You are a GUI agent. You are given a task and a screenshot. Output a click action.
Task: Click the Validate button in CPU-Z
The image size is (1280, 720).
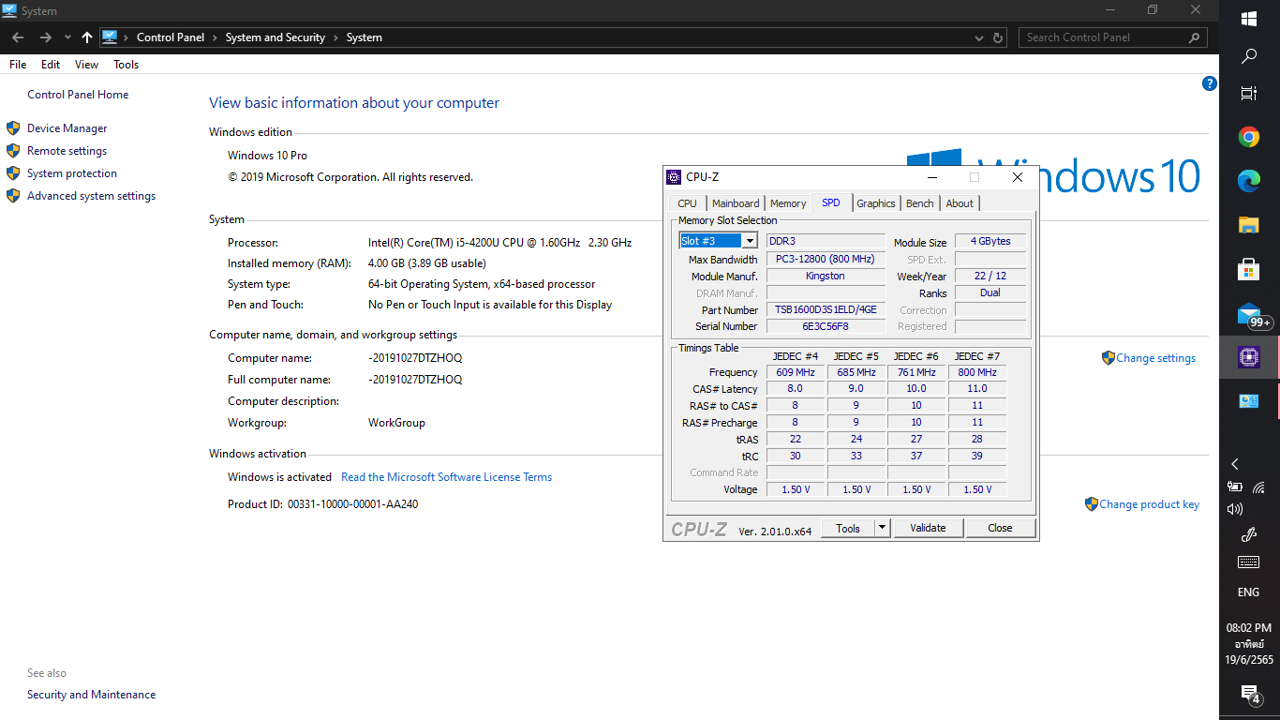(928, 528)
